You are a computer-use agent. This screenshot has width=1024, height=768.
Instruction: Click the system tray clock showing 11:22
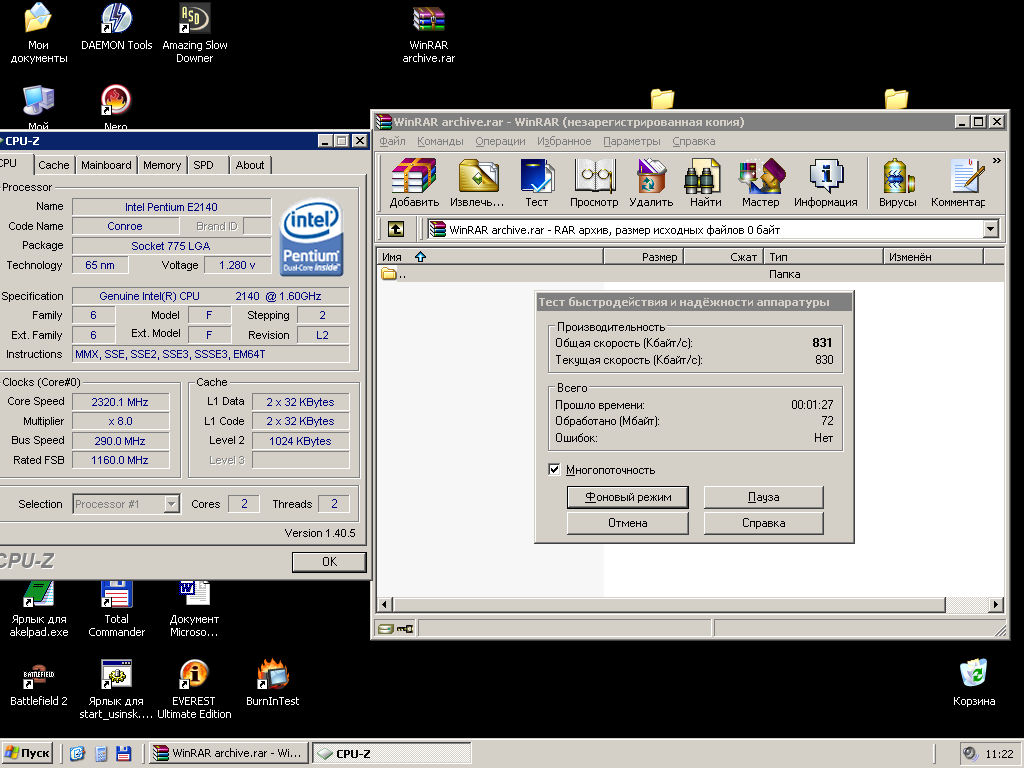(999, 754)
